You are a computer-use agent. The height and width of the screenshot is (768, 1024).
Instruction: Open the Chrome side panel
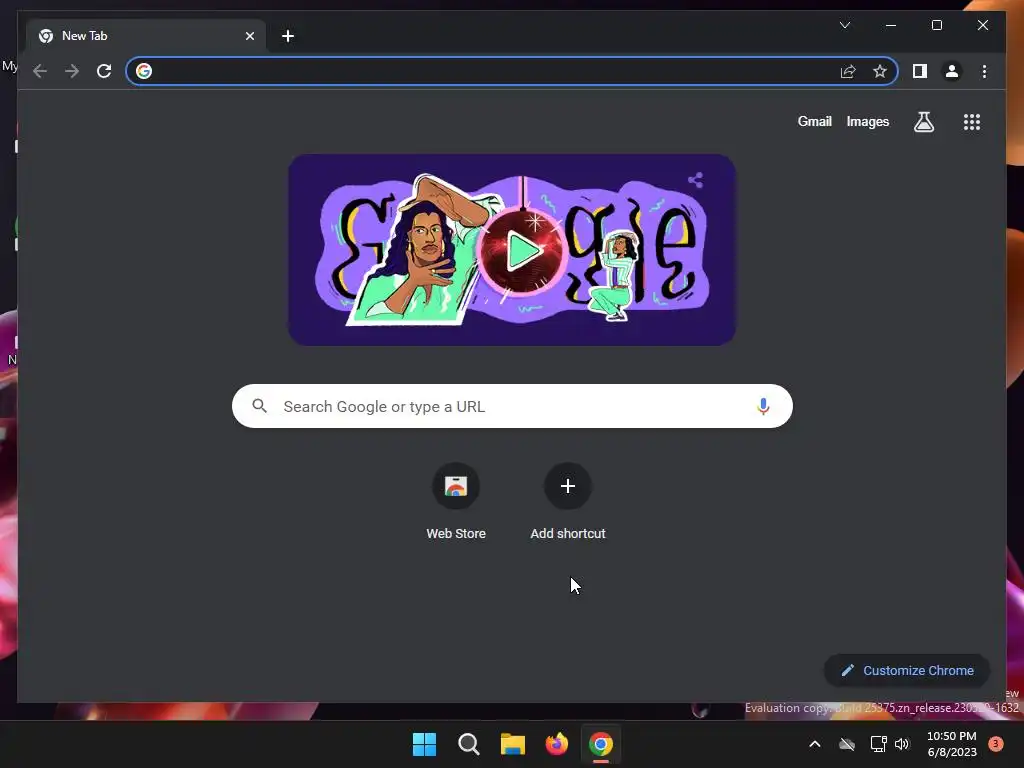click(920, 71)
